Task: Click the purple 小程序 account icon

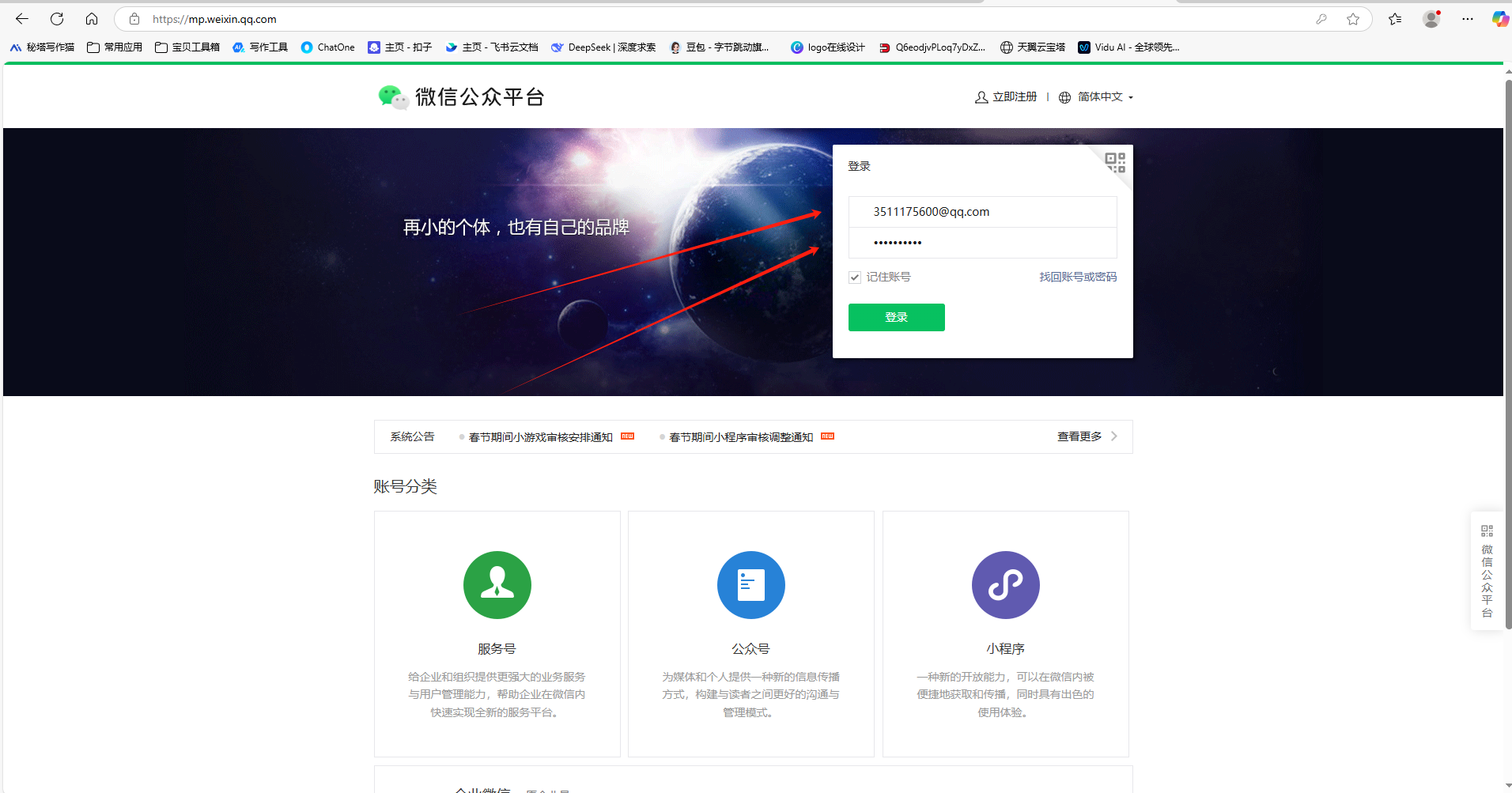Action: (1005, 585)
